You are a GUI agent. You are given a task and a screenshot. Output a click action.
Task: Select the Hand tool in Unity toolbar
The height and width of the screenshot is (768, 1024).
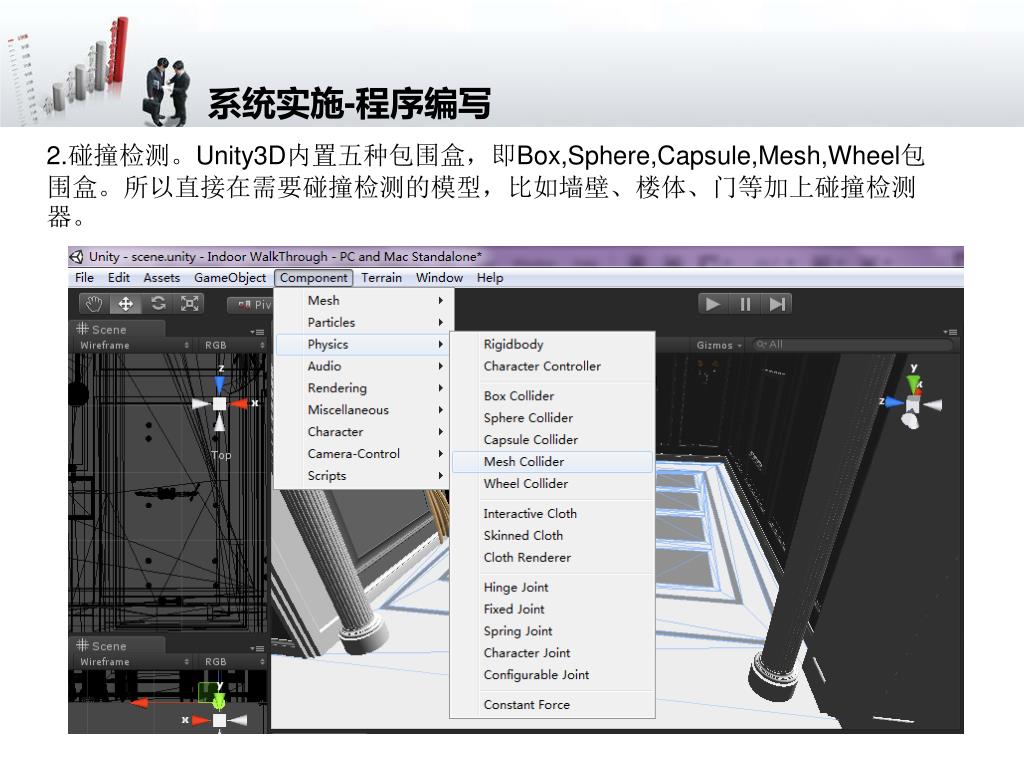(x=95, y=304)
